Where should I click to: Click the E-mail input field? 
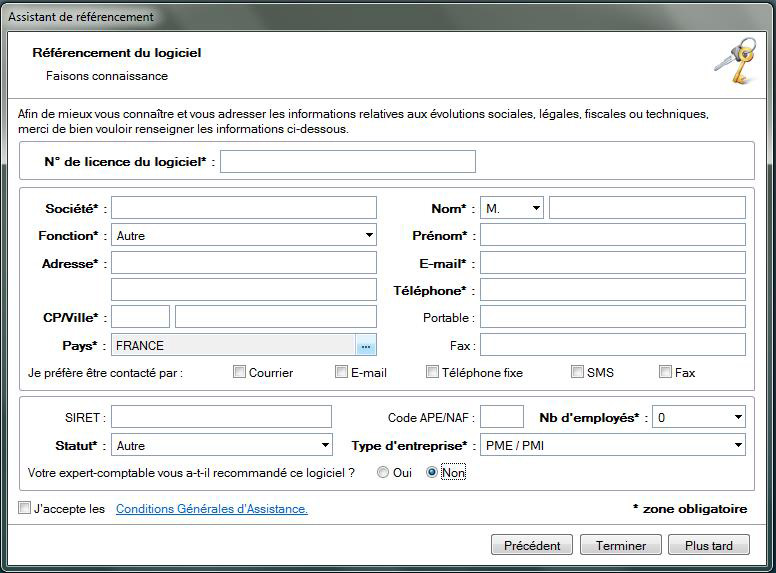click(613, 263)
